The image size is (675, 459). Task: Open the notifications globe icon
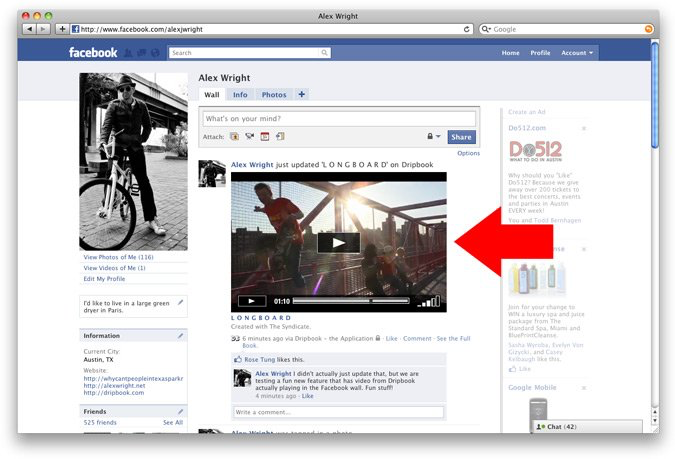click(x=155, y=53)
